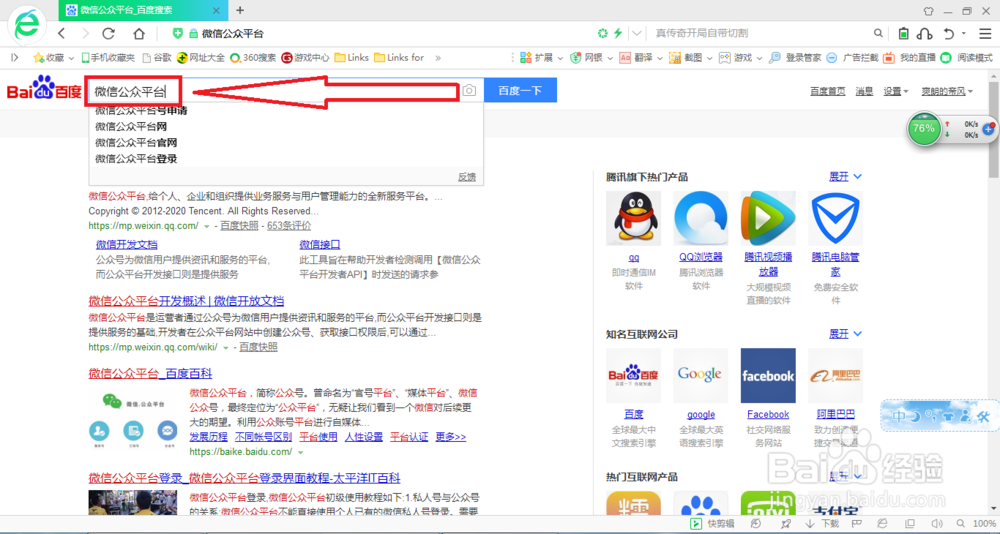The height and width of the screenshot is (534, 1000).
Task: Expand the 收藏 favorites dropdown arrow
Action: [71, 58]
